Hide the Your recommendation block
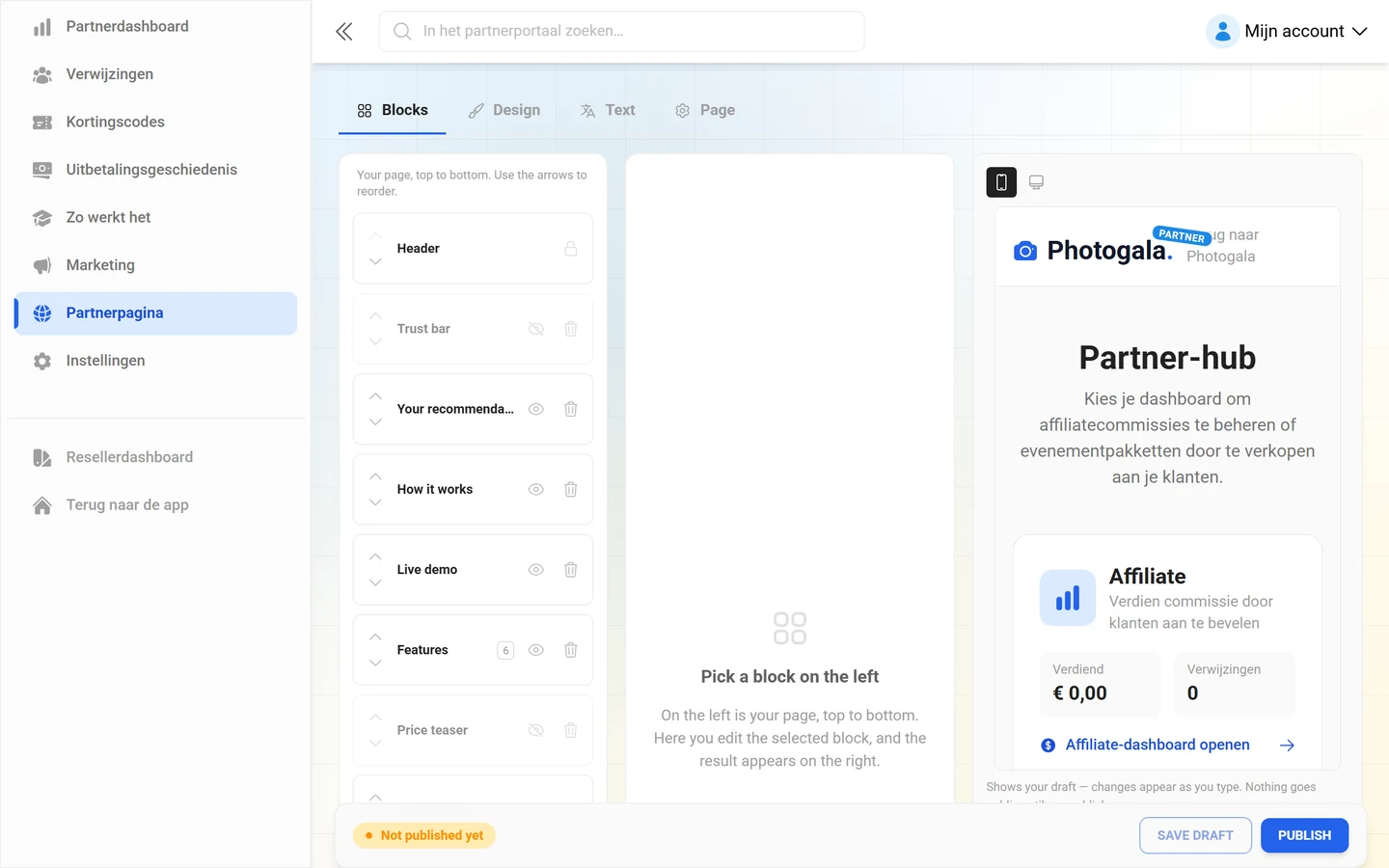This screenshot has width=1389, height=868. click(536, 409)
